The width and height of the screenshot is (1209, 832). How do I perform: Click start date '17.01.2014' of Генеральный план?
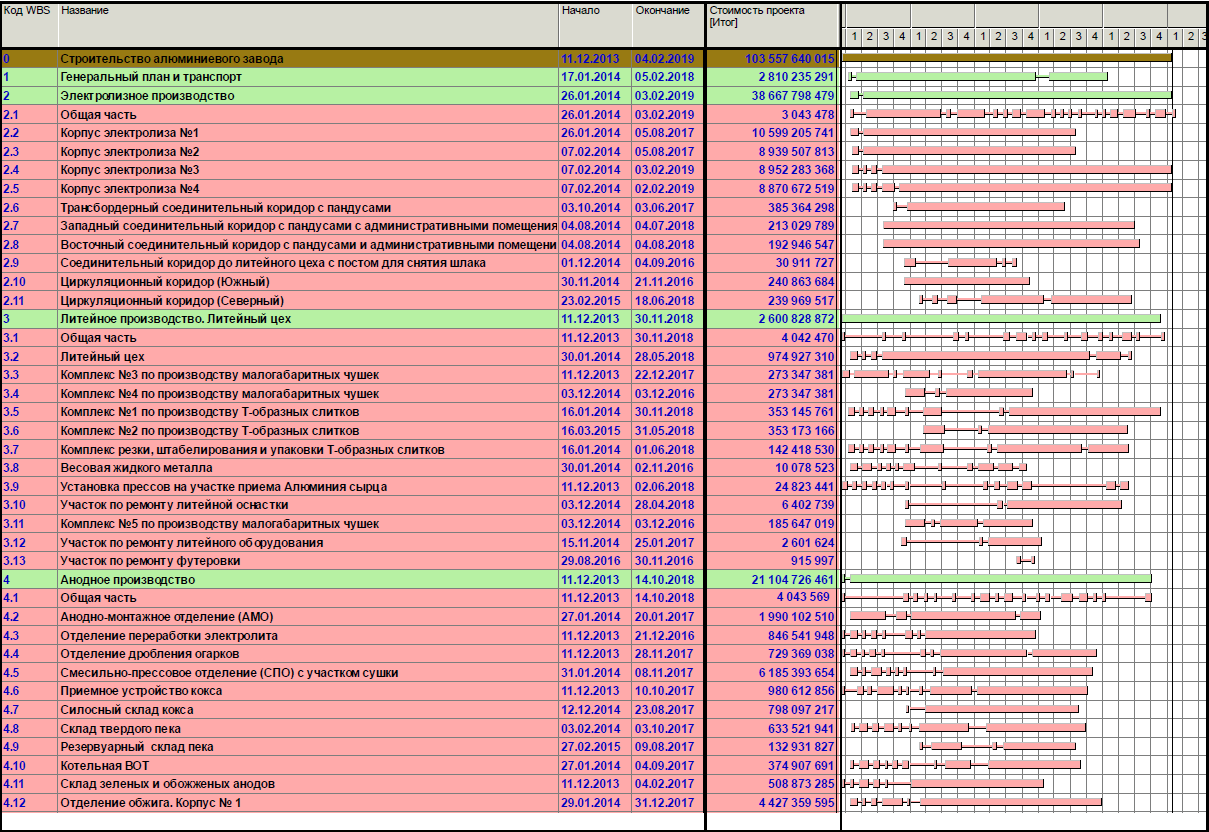(x=595, y=77)
